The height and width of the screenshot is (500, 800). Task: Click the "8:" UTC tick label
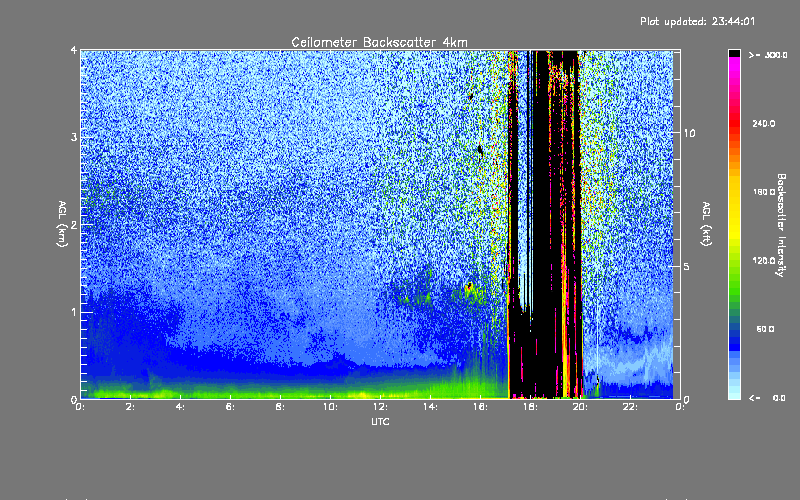281,407
